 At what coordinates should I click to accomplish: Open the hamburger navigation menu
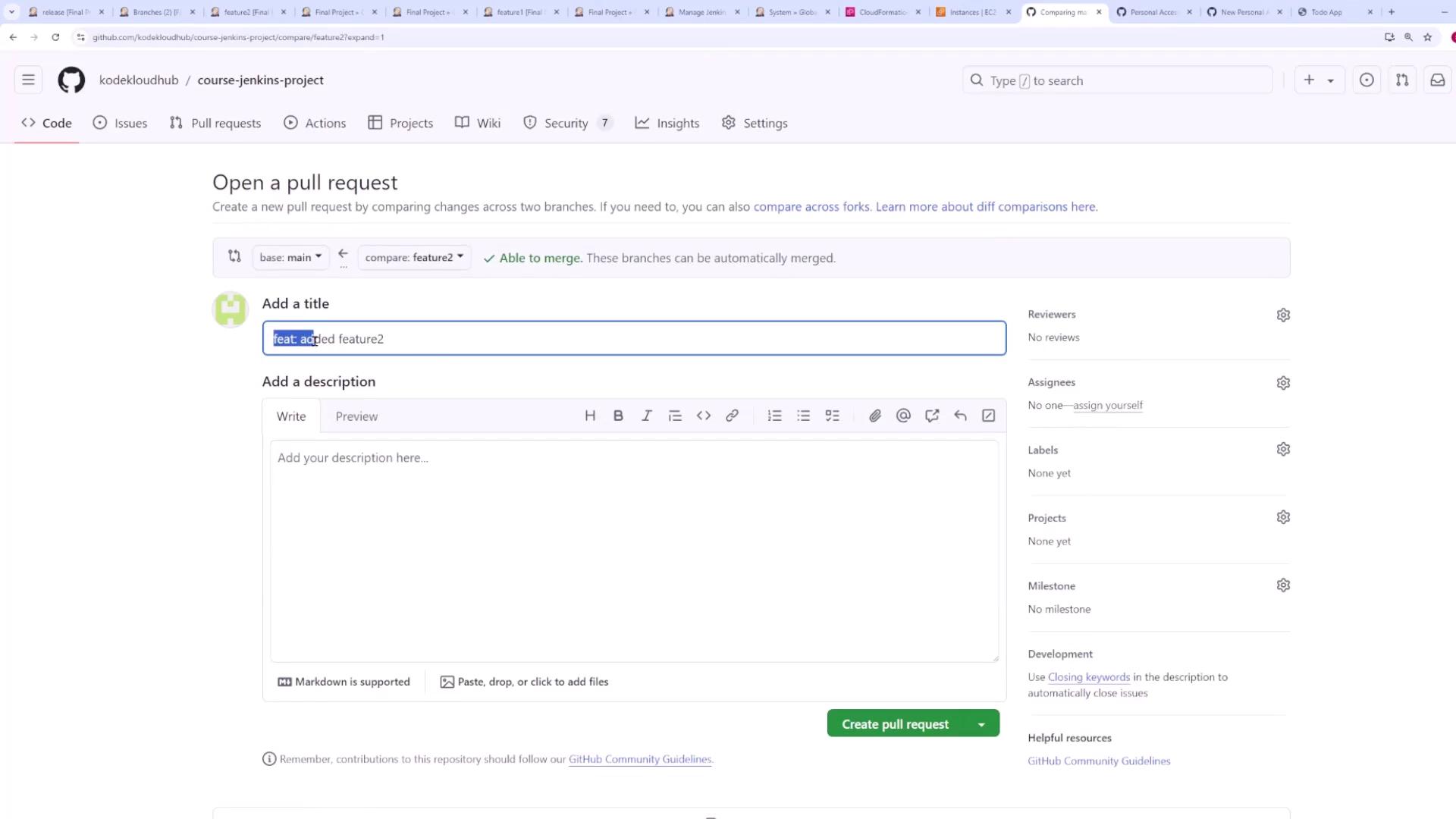pyautogui.click(x=28, y=80)
